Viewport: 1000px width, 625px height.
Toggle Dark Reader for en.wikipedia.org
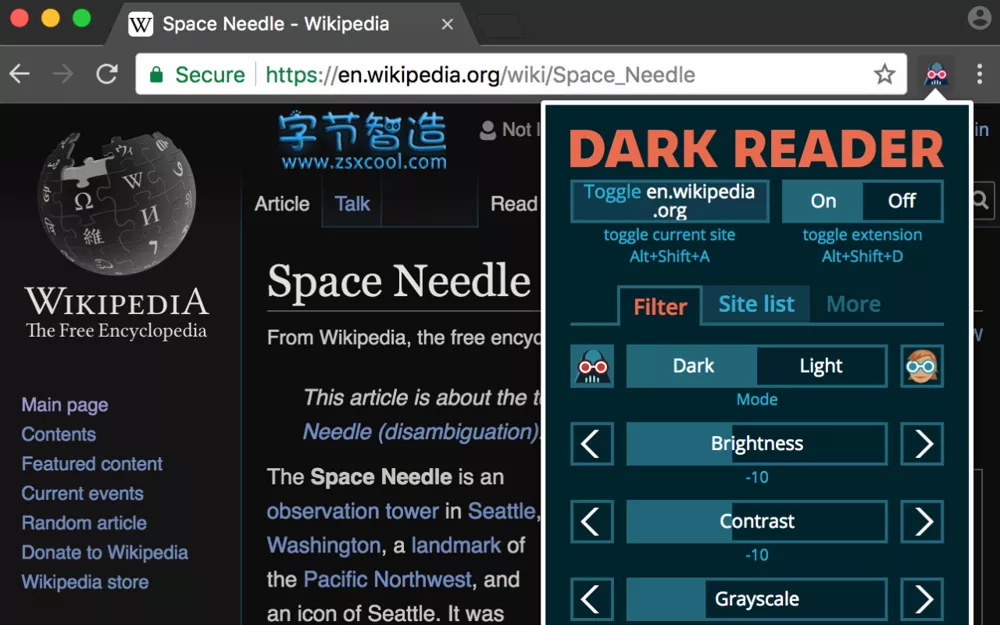click(x=670, y=201)
